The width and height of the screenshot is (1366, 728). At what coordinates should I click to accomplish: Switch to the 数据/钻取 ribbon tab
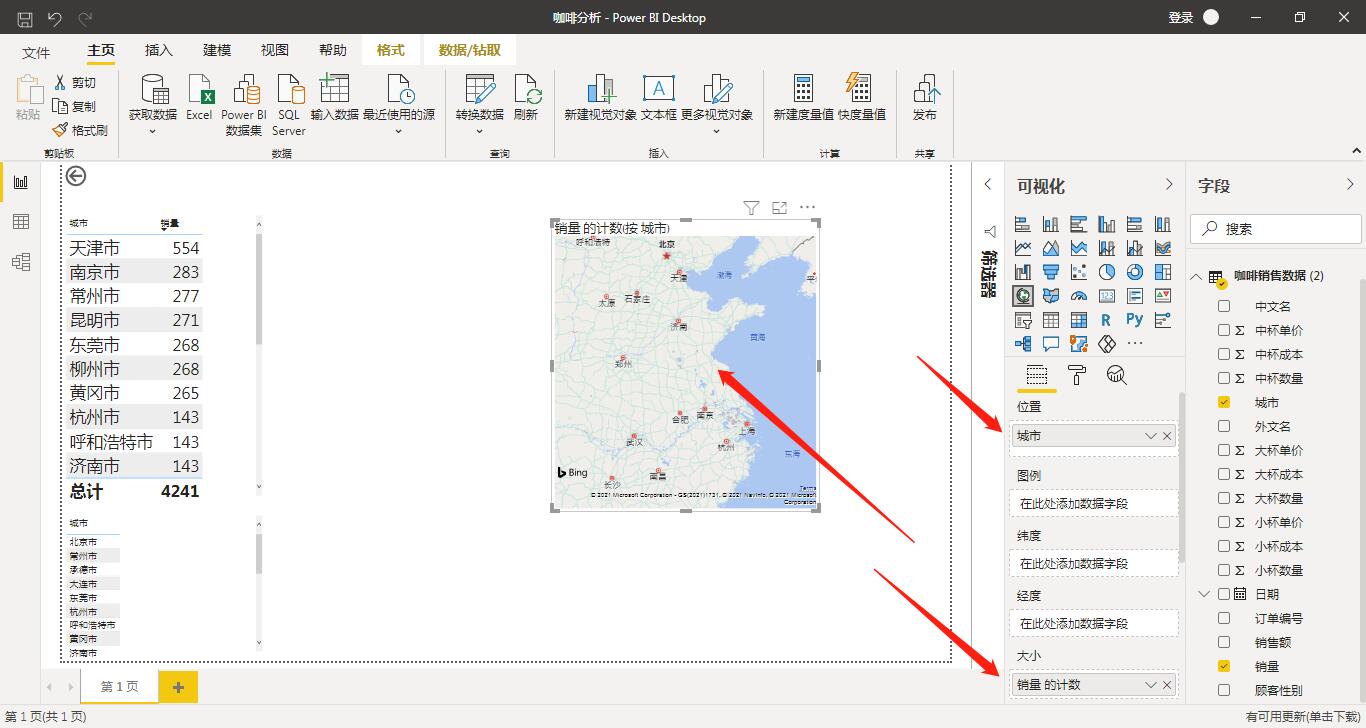tap(470, 51)
